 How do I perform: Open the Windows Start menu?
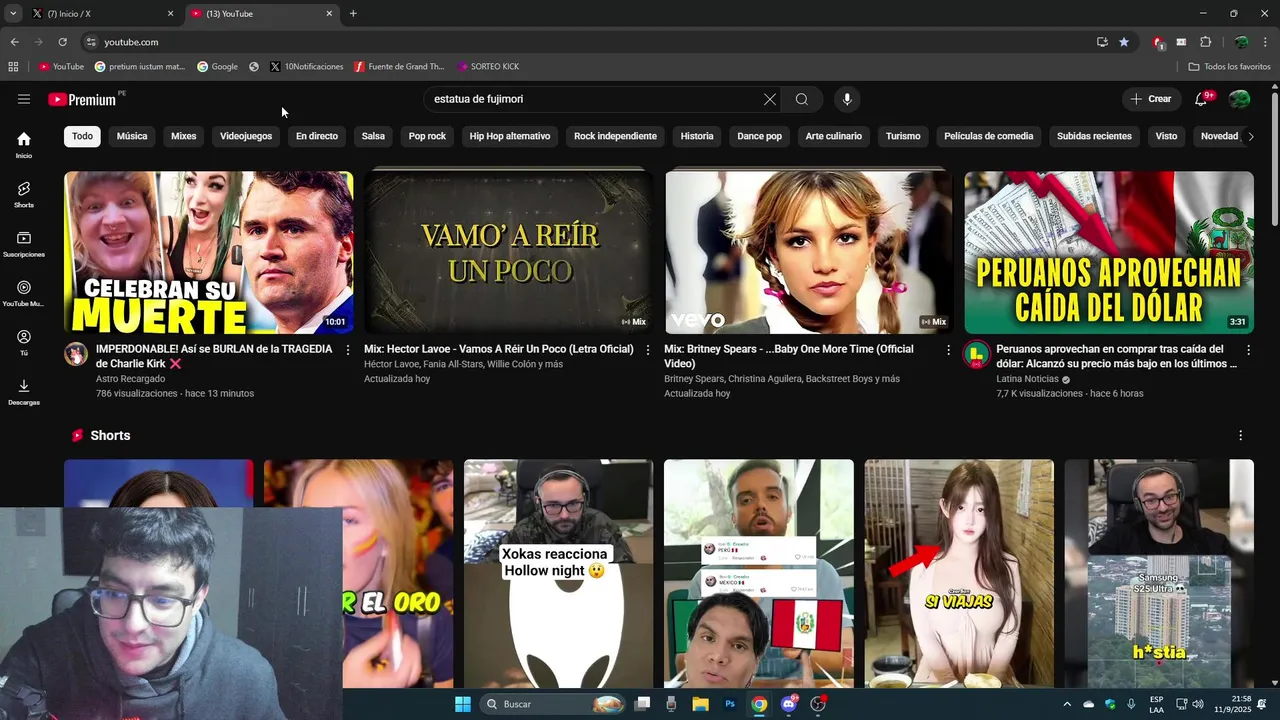(462, 704)
